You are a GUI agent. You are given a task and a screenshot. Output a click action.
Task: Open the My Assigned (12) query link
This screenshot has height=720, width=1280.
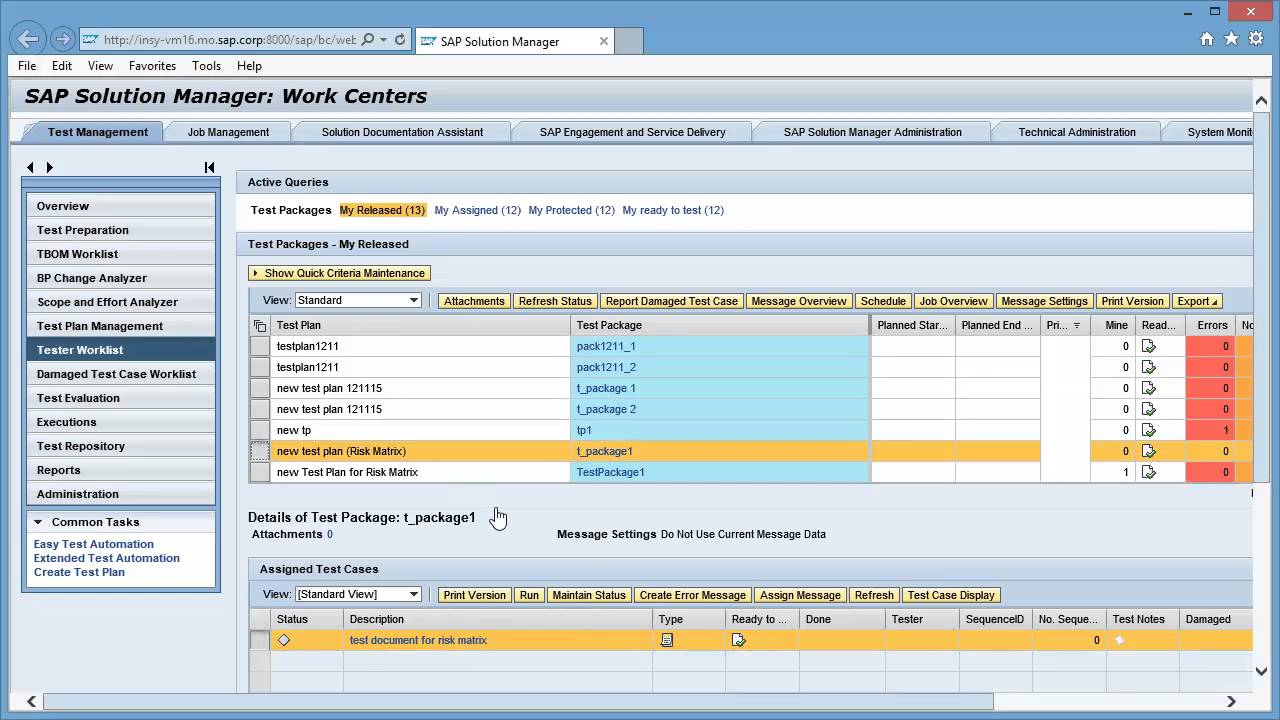coord(477,210)
